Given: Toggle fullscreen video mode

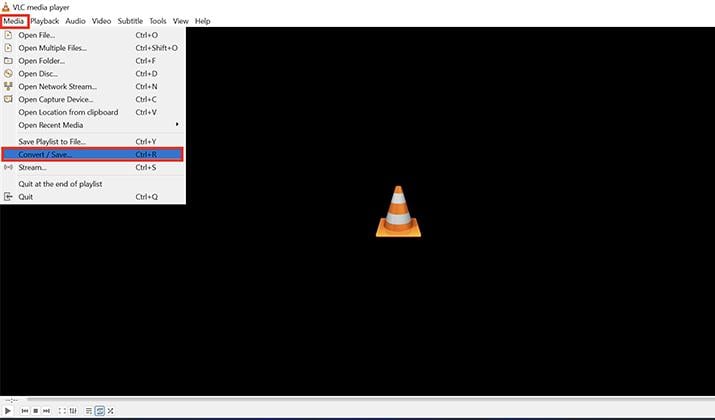Looking at the screenshot, I should [x=62, y=411].
